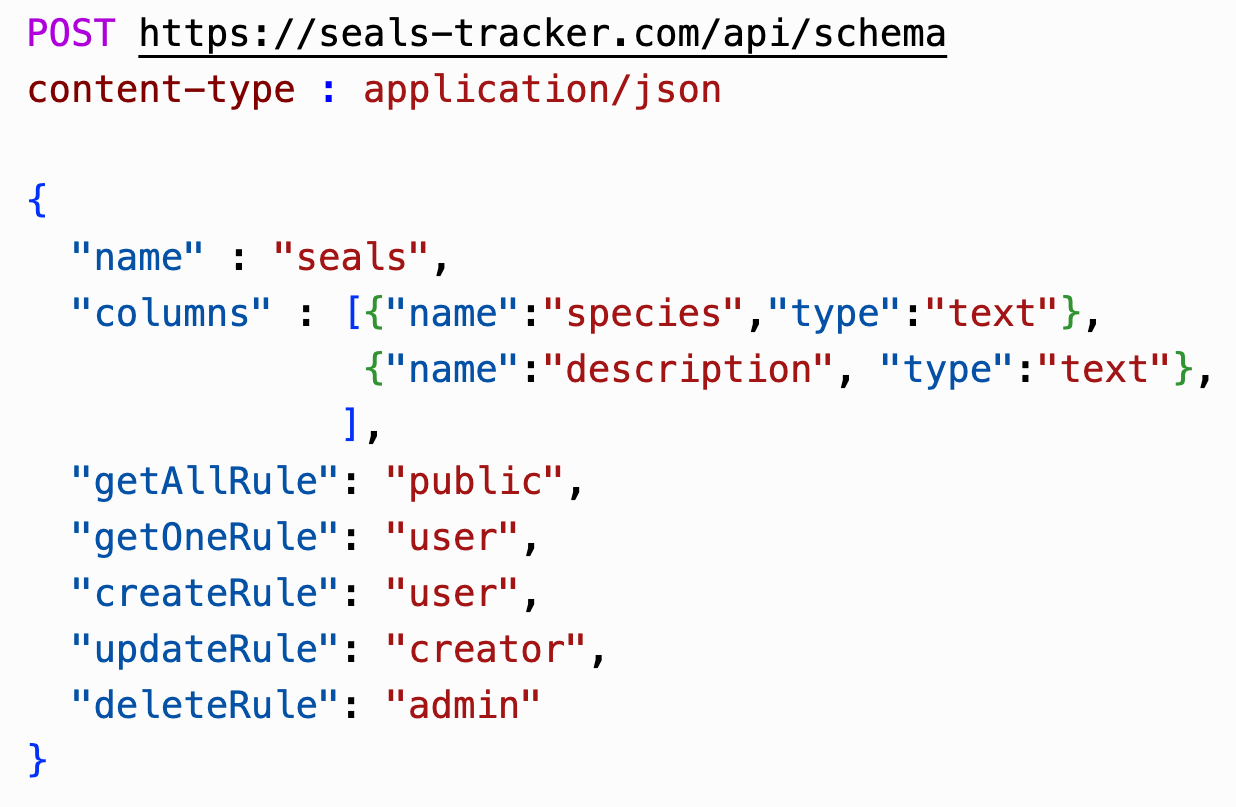Select the "species" column name value
This screenshot has width=1236, height=807.
(x=643, y=314)
